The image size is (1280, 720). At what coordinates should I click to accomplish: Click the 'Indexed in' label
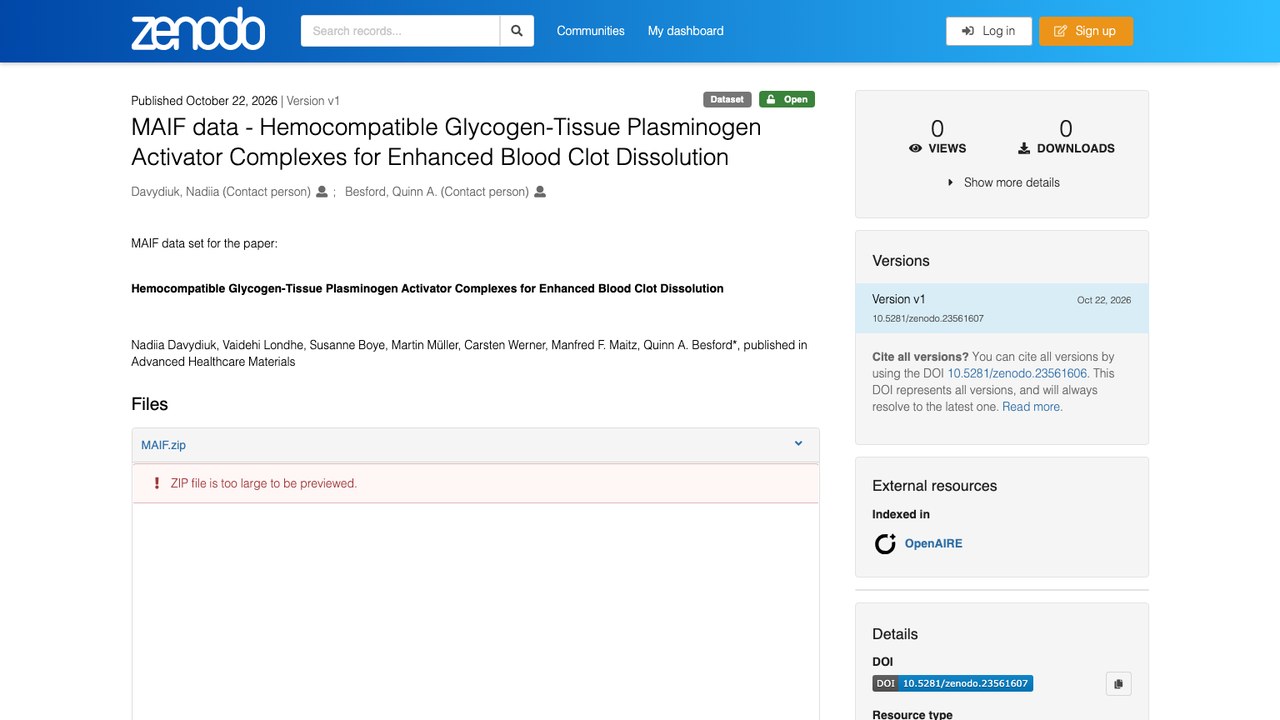tap(901, 515)
